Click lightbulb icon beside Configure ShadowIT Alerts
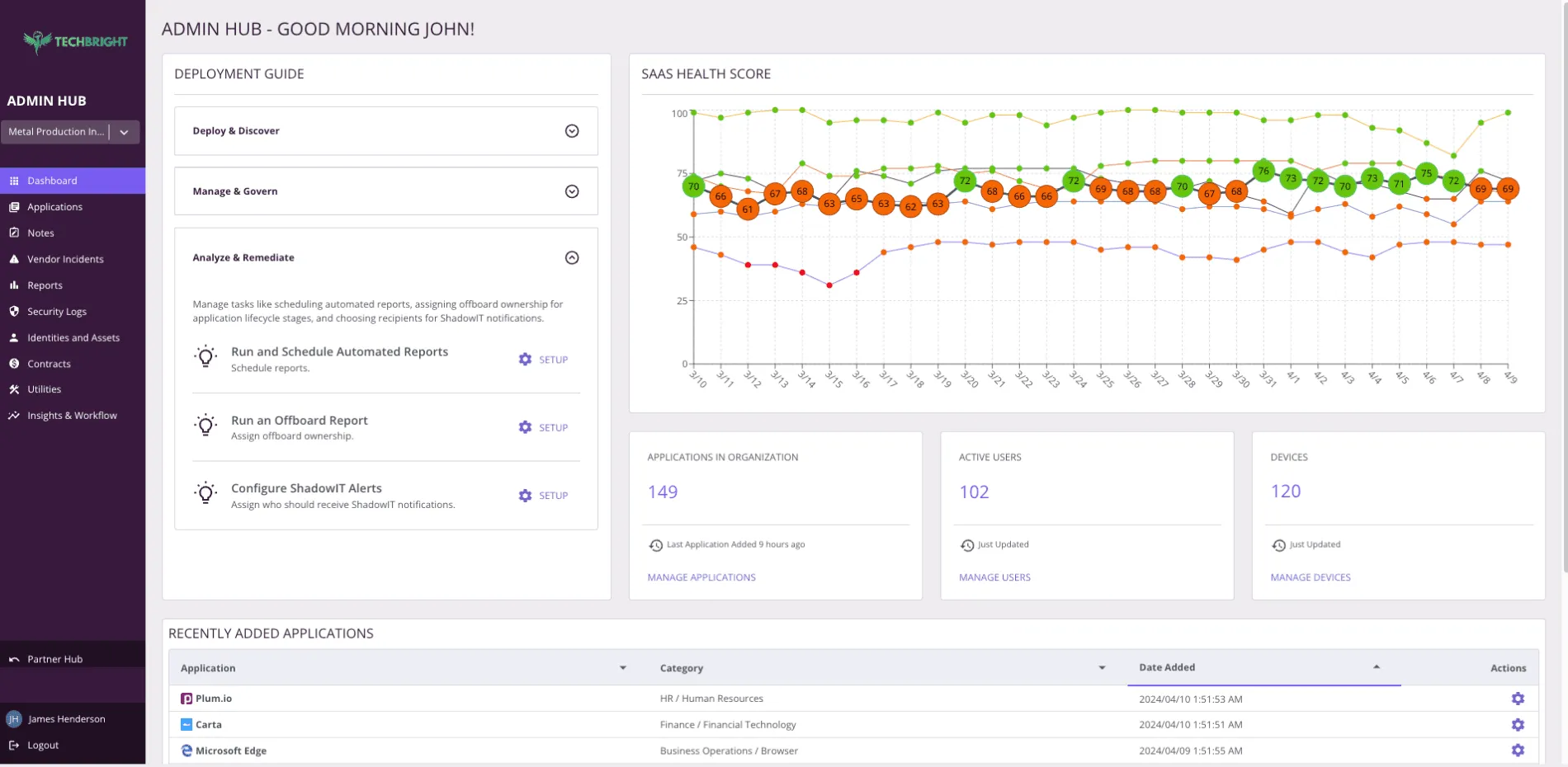 [205, 494]
